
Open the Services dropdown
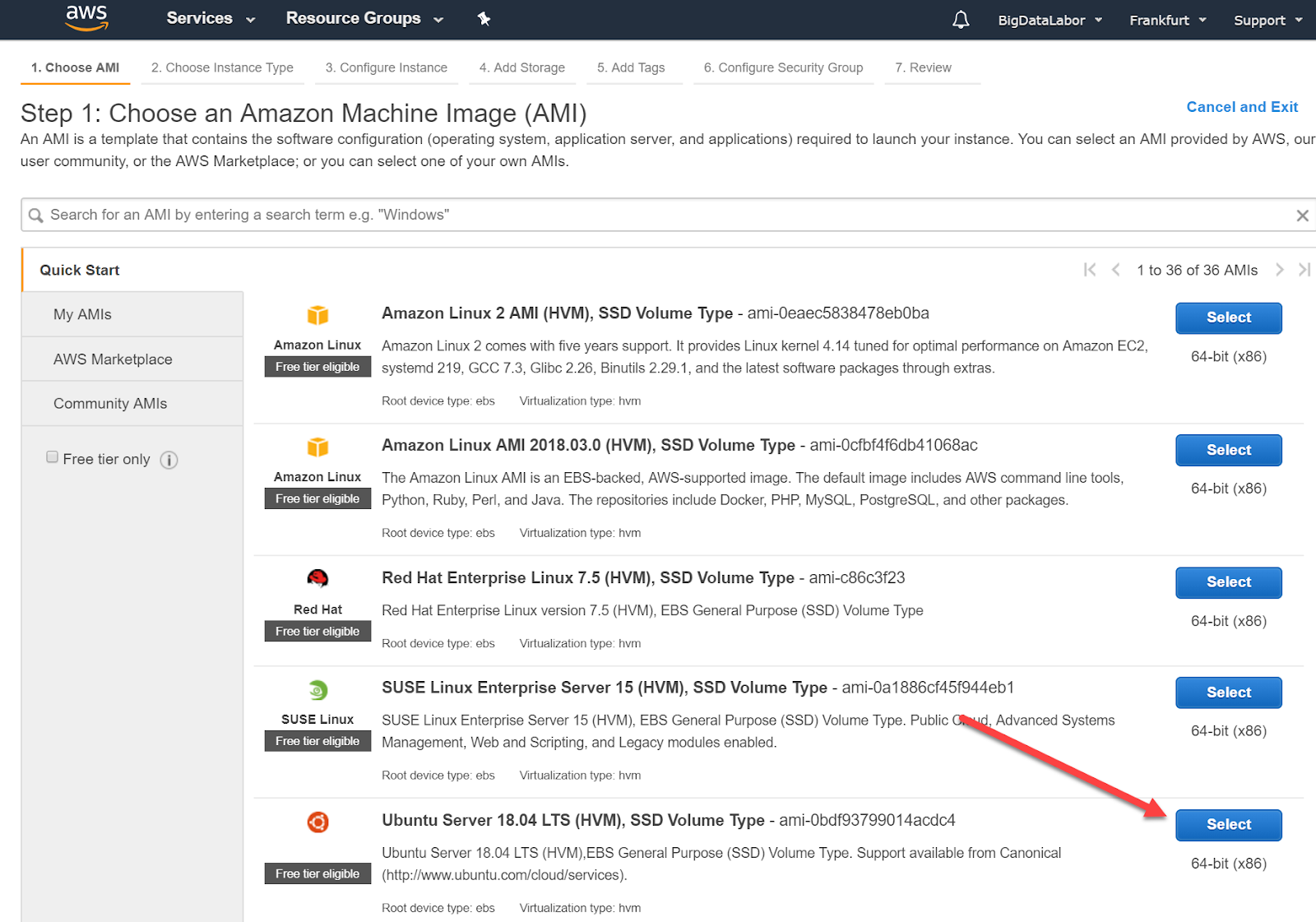click(x=211, y=18)
